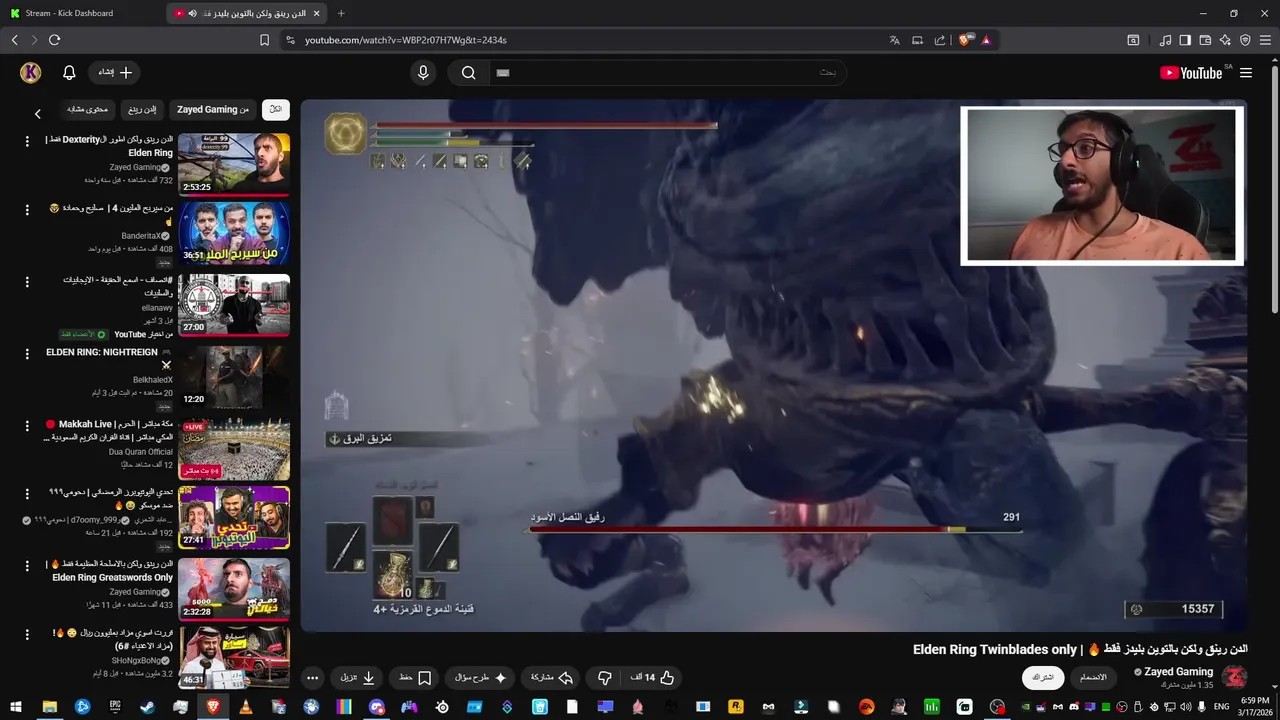Image resolution: width=1280 pixels, height=720 pixels.
Task: Switch to Stream - Kick Dashboard tab
Action: (x=68, y=13)
